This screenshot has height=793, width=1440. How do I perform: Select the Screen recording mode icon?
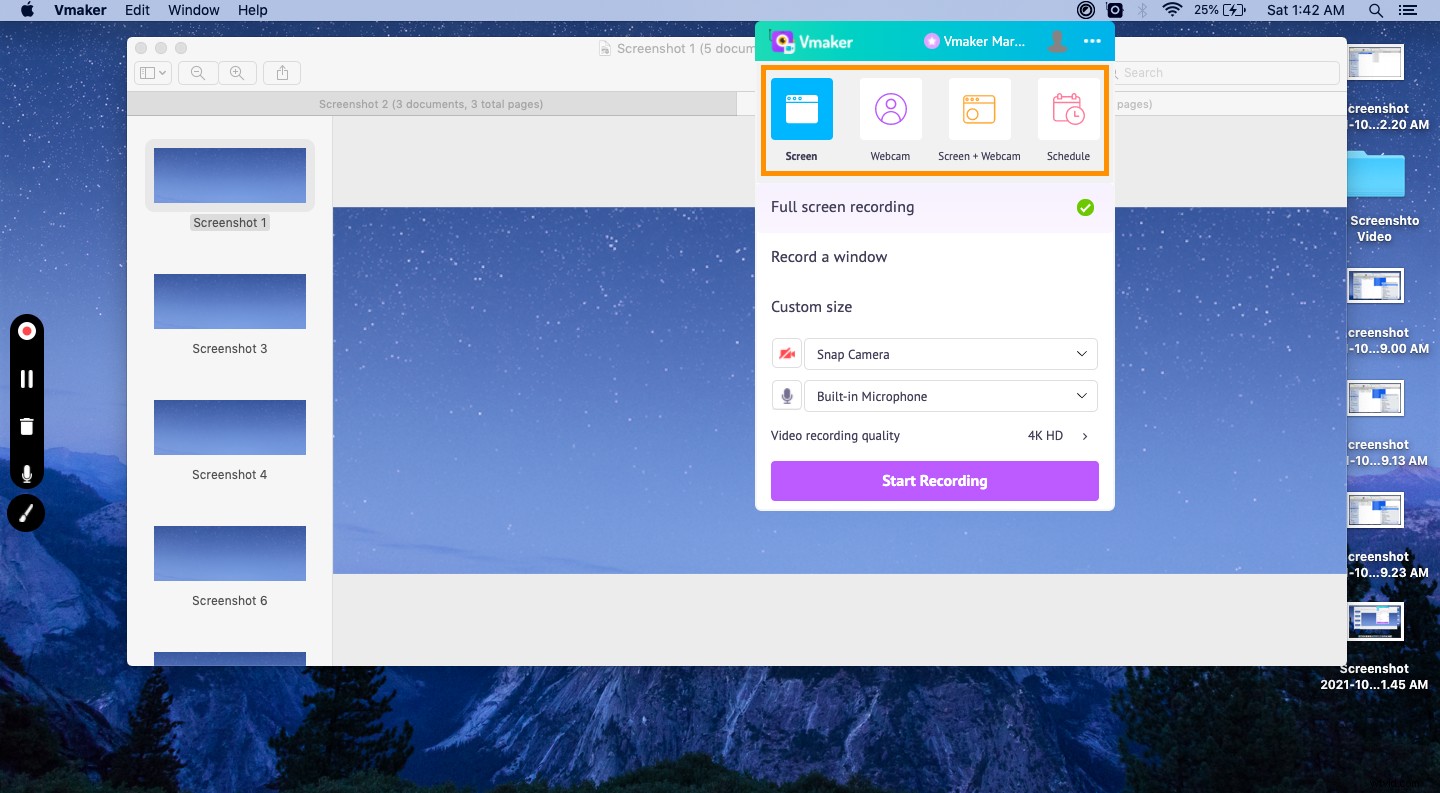pos(801,109)
